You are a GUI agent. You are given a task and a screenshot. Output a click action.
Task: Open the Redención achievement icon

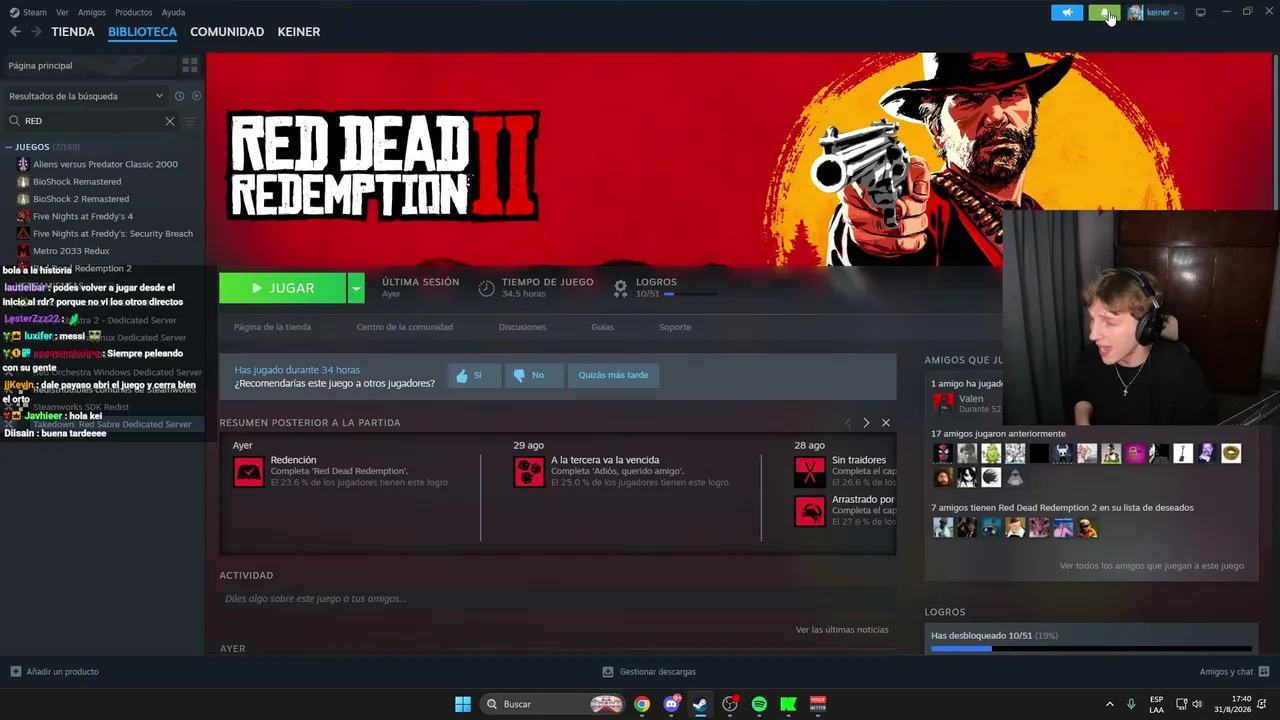pyautogui.click(x=248, y=471)
